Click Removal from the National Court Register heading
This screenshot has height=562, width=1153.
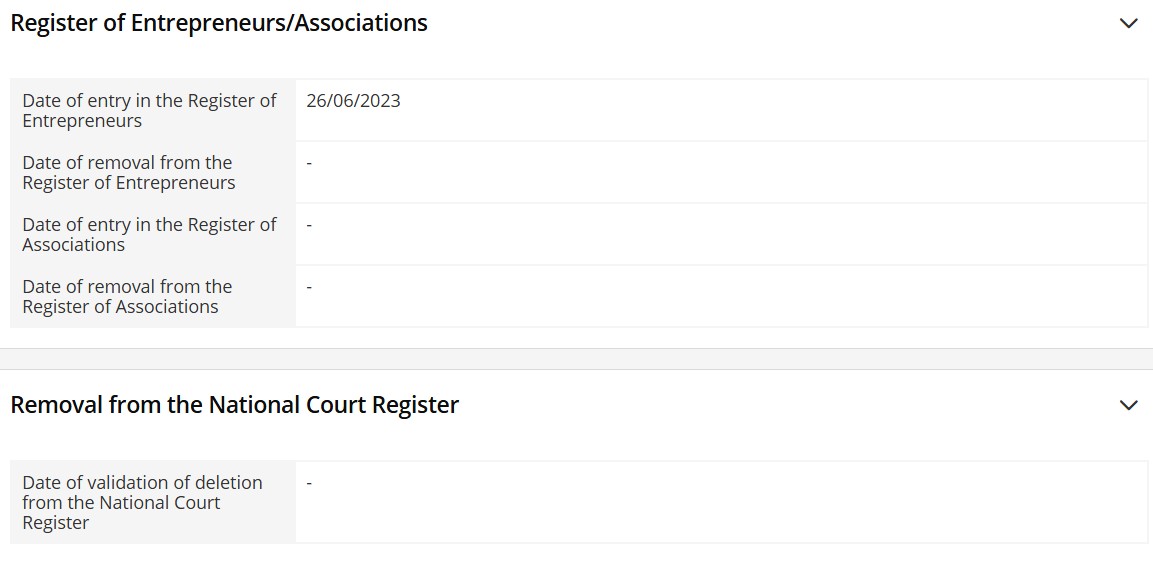coord(234,405)
